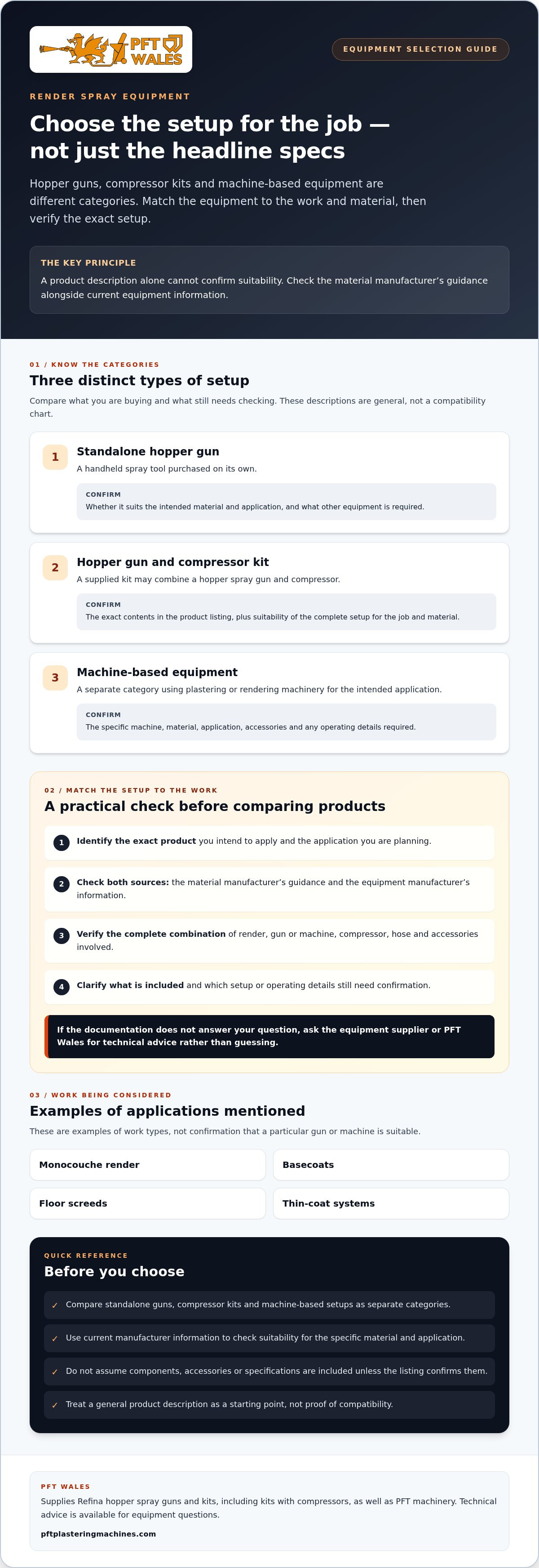Select the Thin-coat systems application card
This screenshot has height=1568, width=539.
pos(391,1203)
